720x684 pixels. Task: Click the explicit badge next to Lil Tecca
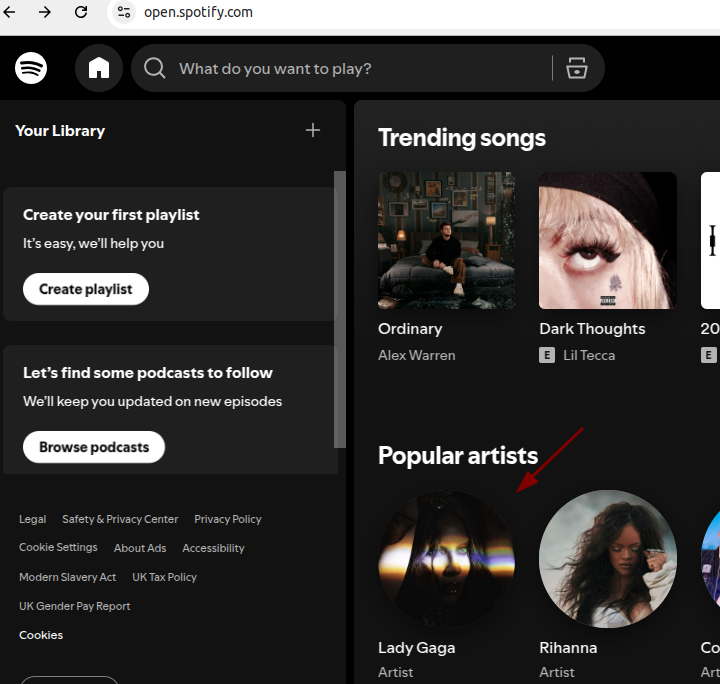[x=546, y=355]
